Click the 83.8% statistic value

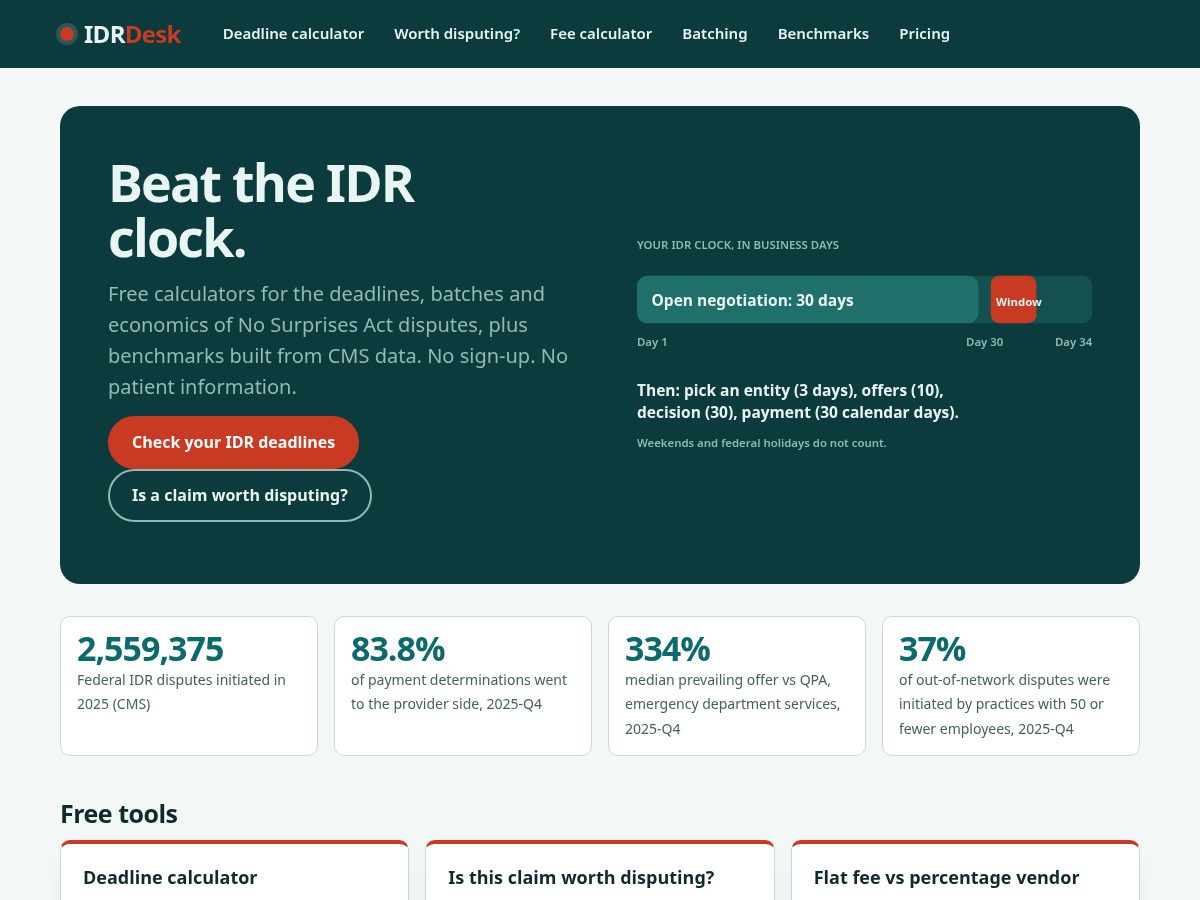click(398, 649)
